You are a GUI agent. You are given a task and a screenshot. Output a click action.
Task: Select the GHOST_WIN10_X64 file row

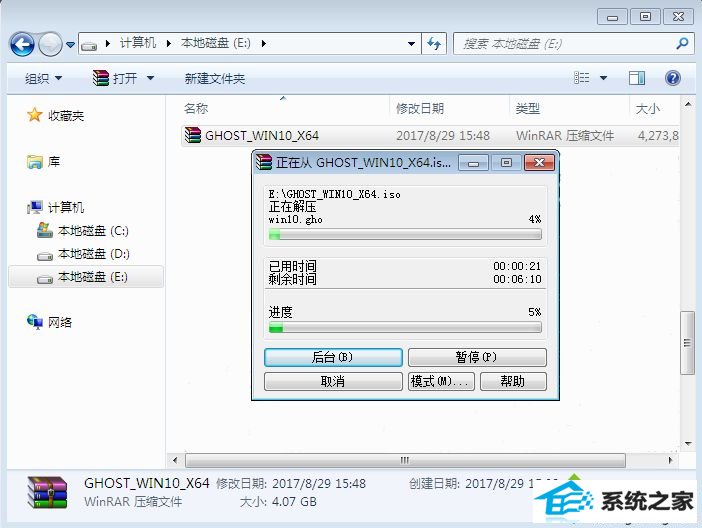click(x=430, y=135)
